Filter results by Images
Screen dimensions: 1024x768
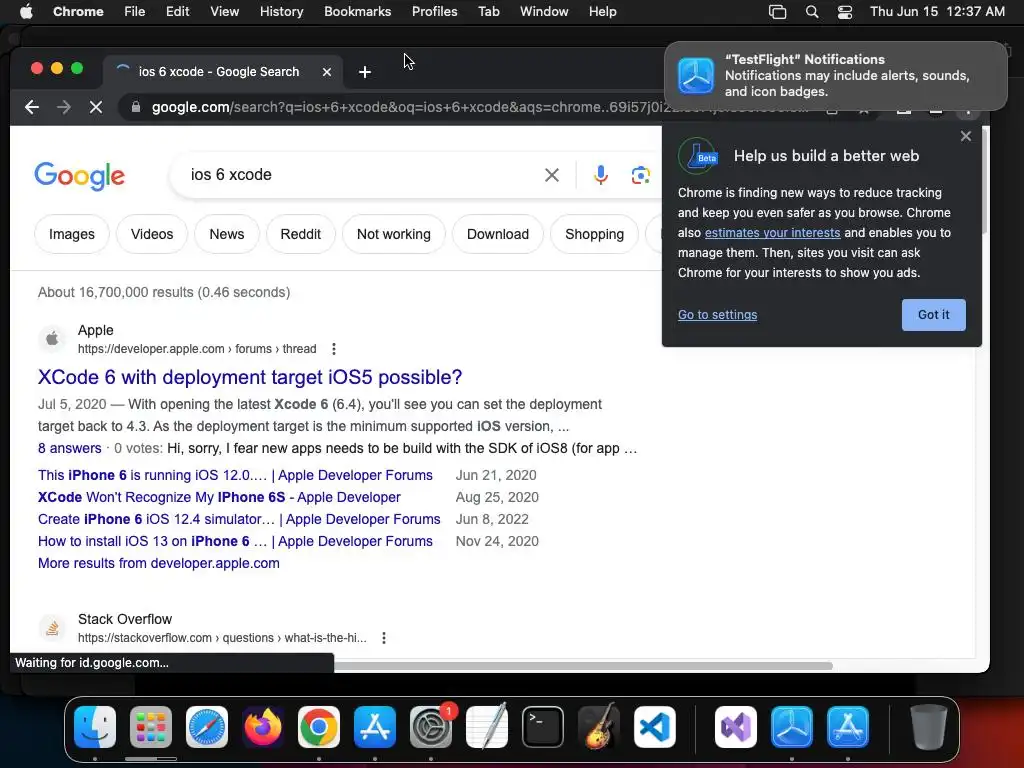[x=72, y=234]
